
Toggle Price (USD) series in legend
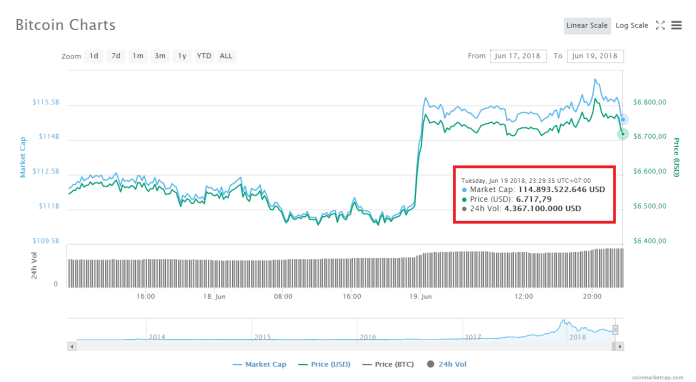324,364
